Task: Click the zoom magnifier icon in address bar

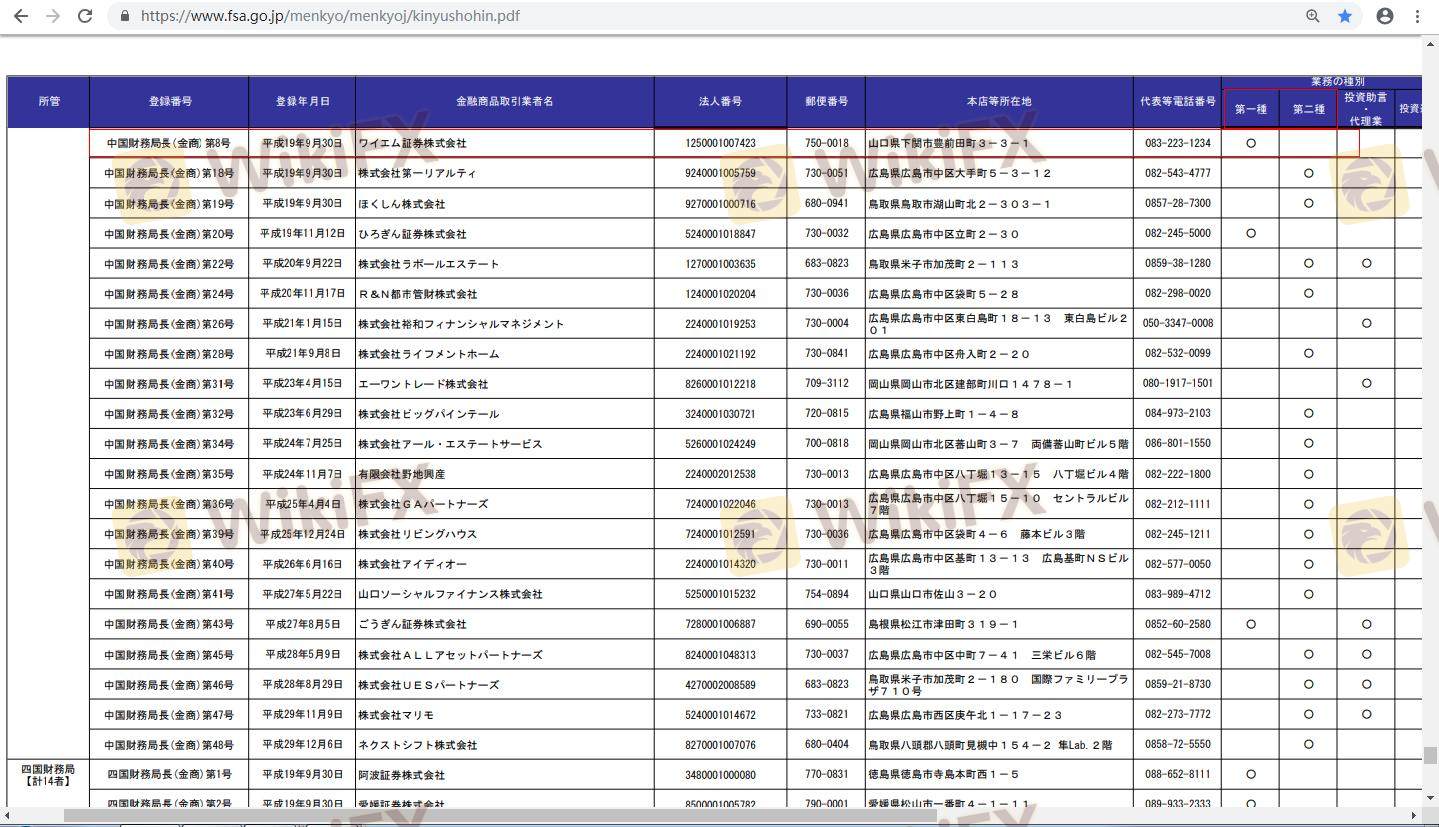Action: coord(1312,16)
